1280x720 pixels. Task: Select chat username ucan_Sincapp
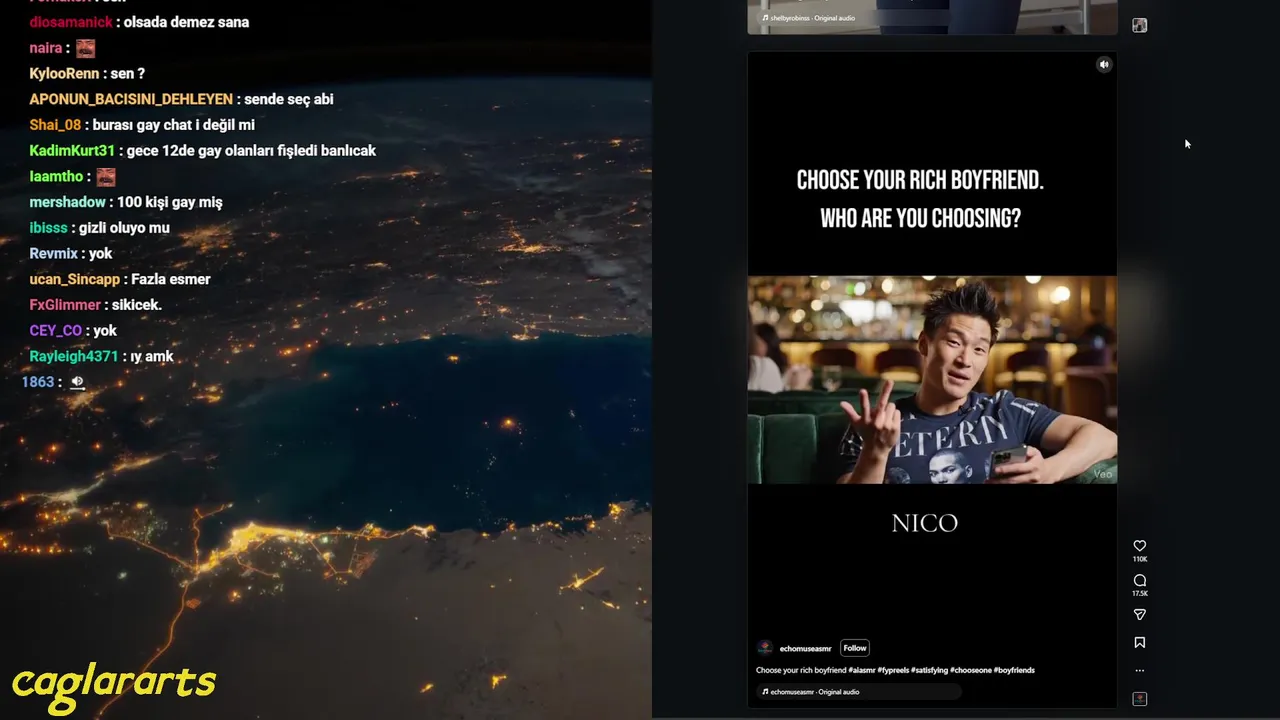click(74, 279)
